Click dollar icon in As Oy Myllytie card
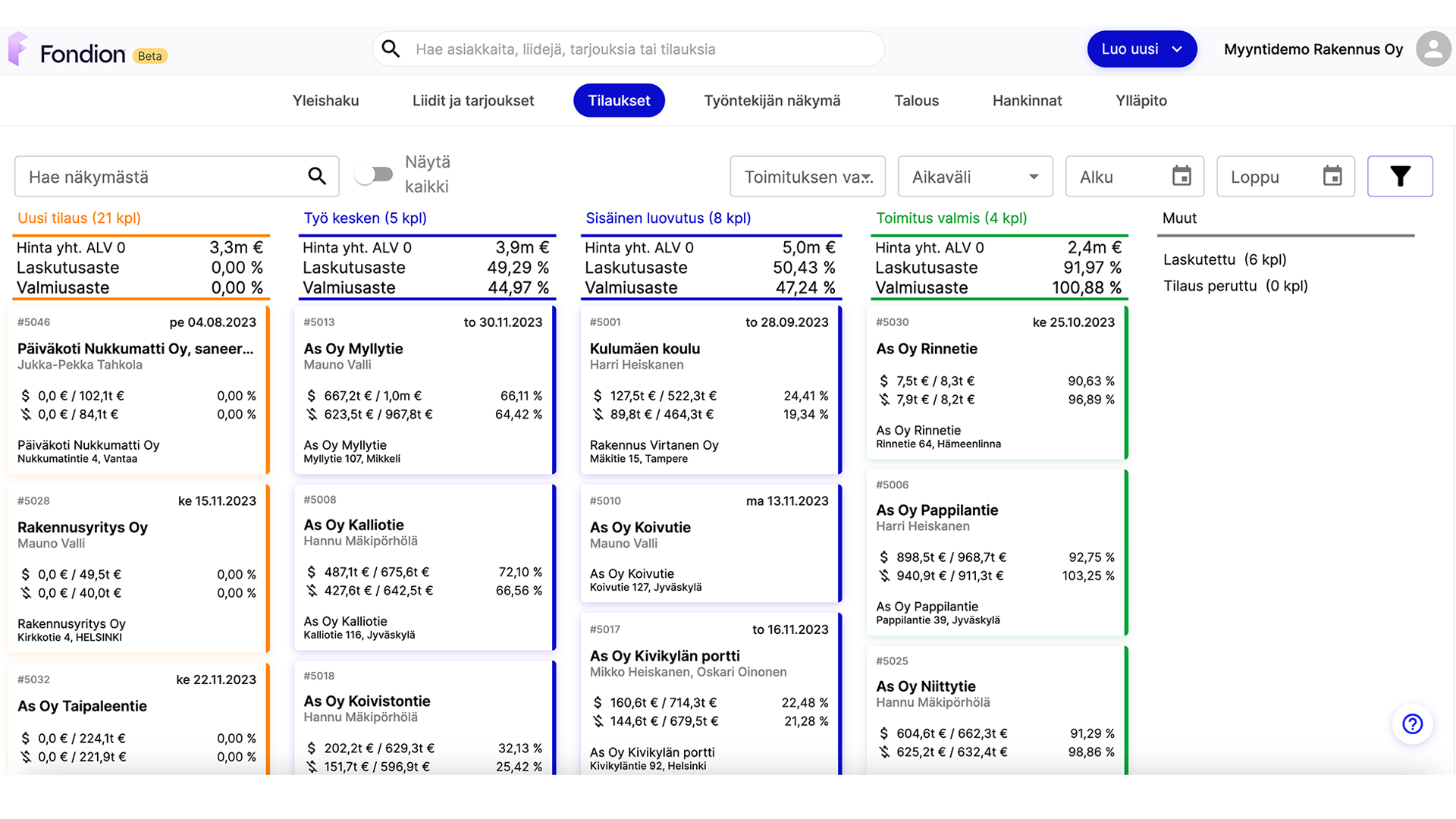The image size is (1456, 819). click(x=311, y=396)
